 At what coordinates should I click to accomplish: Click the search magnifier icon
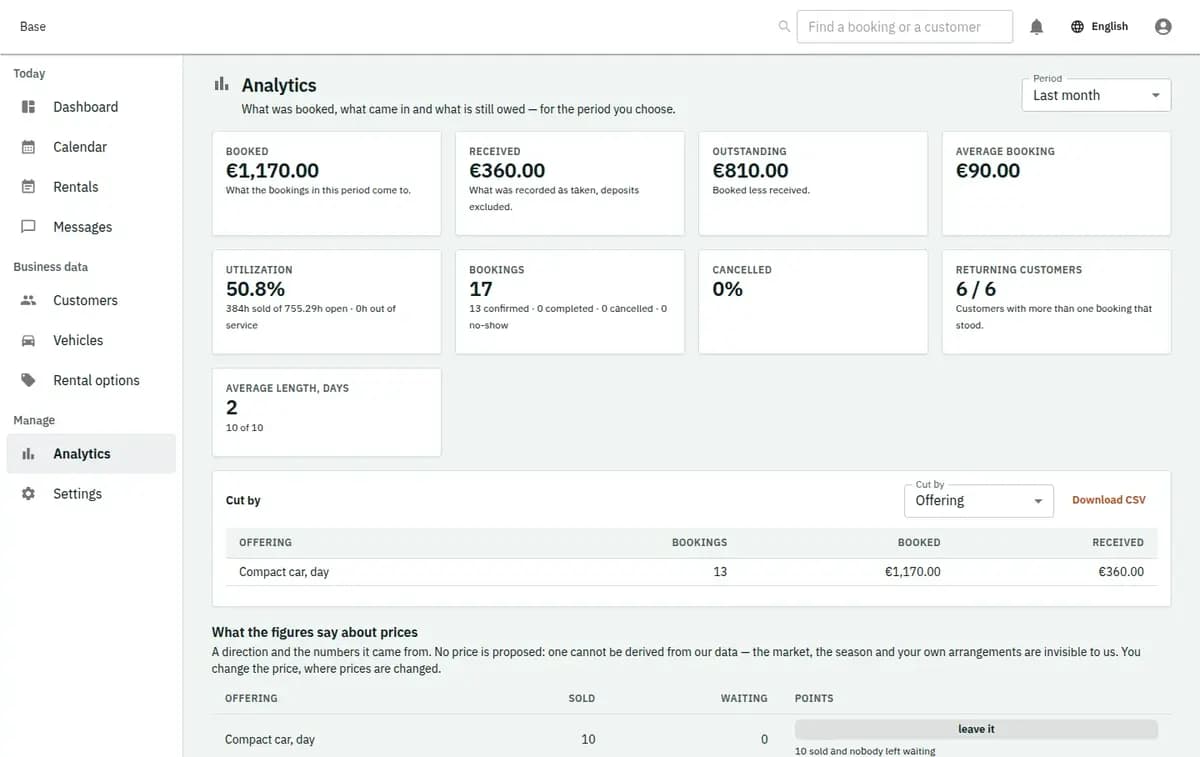coord(784,27)
